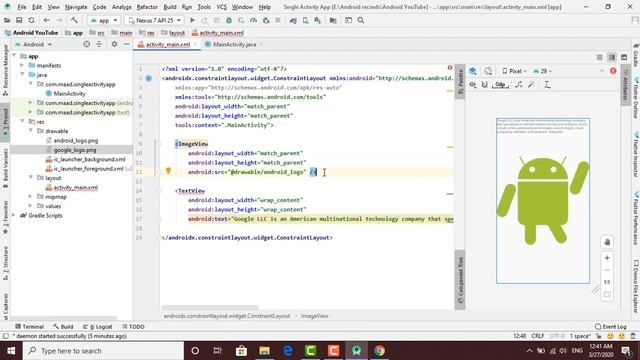
Task: Click the Guidelines icon in design toolbar
Action: click(547, 84)
